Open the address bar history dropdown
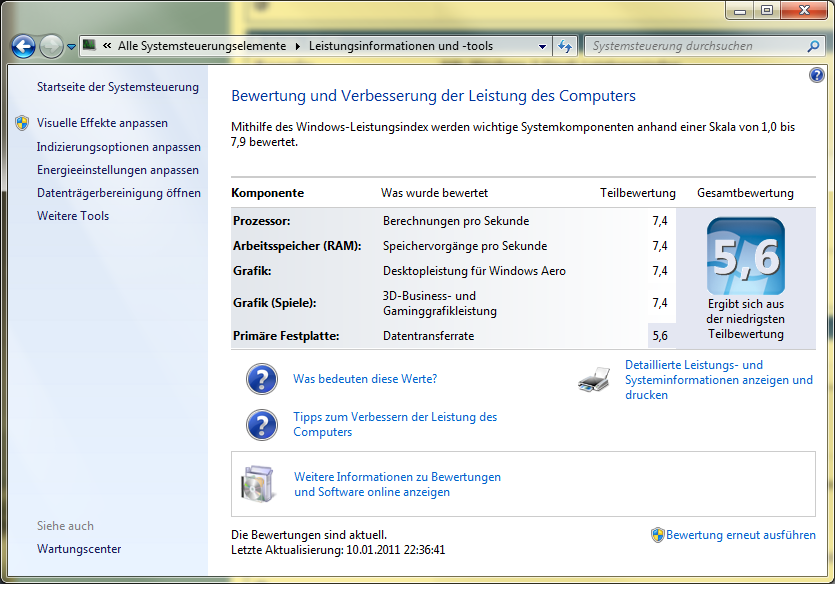 coord(542,46)
